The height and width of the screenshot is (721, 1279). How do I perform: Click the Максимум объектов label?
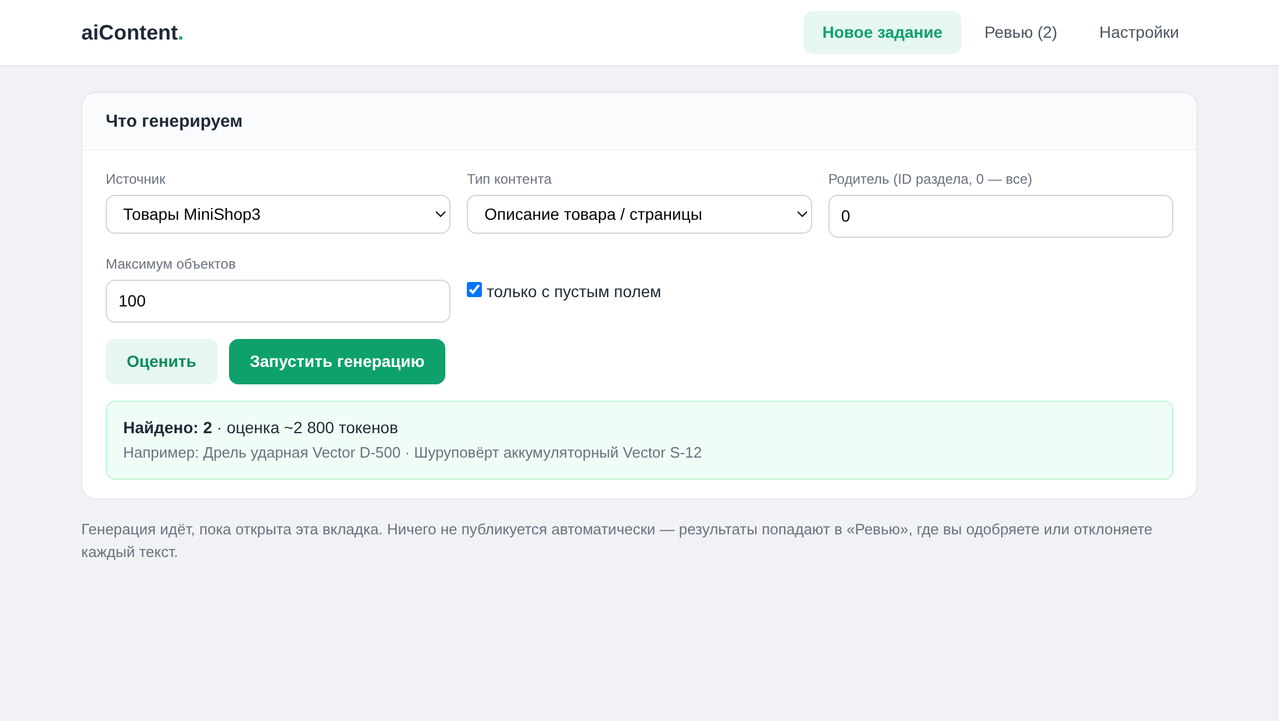click(x=171, y=264)
